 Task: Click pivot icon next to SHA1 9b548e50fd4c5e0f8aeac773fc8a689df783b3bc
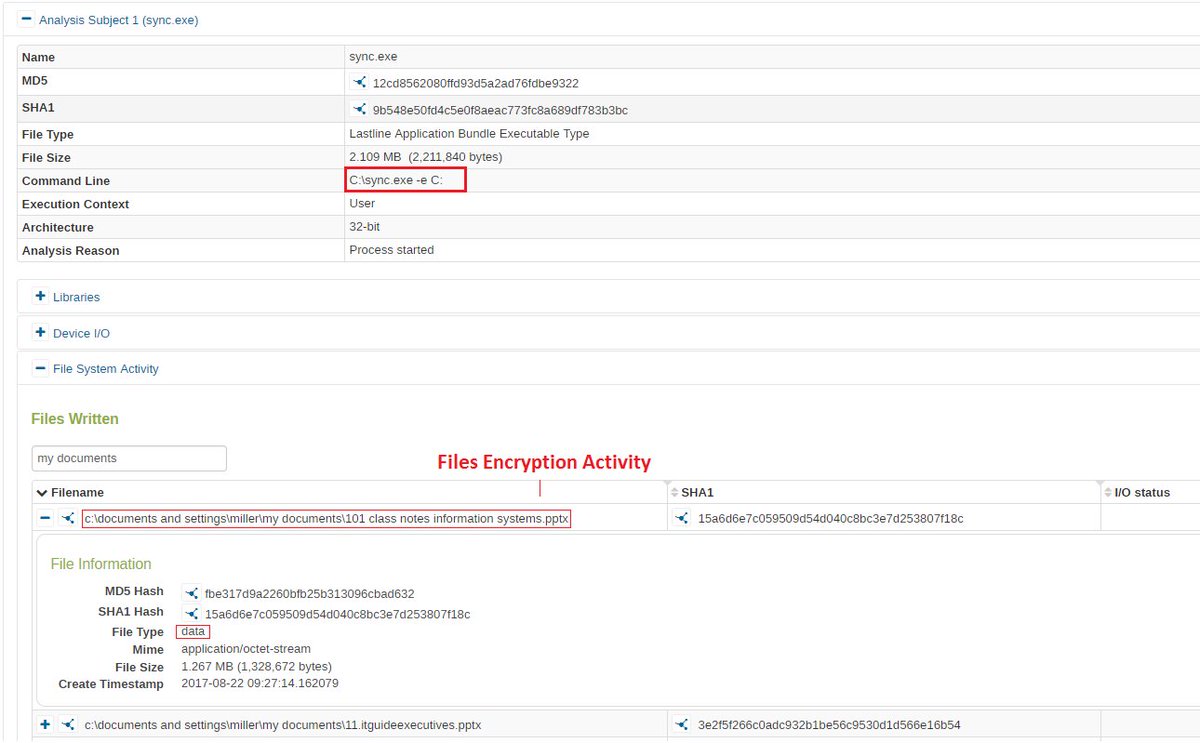click(359, 109)
